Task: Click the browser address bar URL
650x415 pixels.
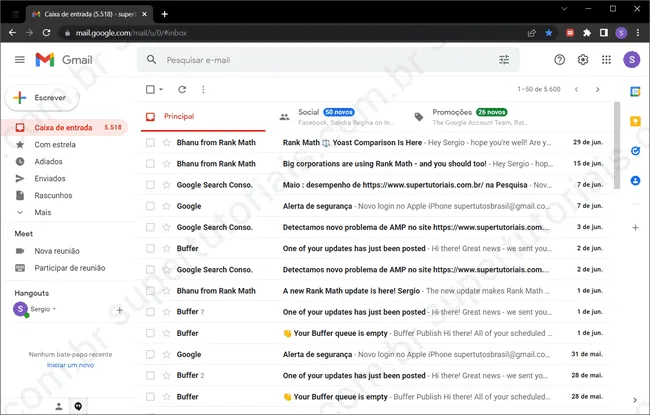Action: (x=131, y=33)
